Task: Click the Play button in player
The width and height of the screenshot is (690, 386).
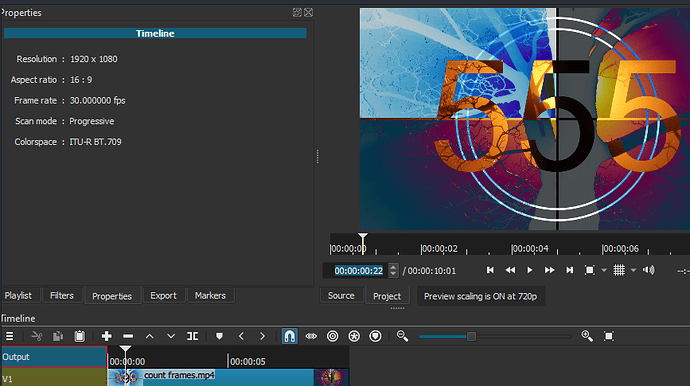Action: point(529,270)
